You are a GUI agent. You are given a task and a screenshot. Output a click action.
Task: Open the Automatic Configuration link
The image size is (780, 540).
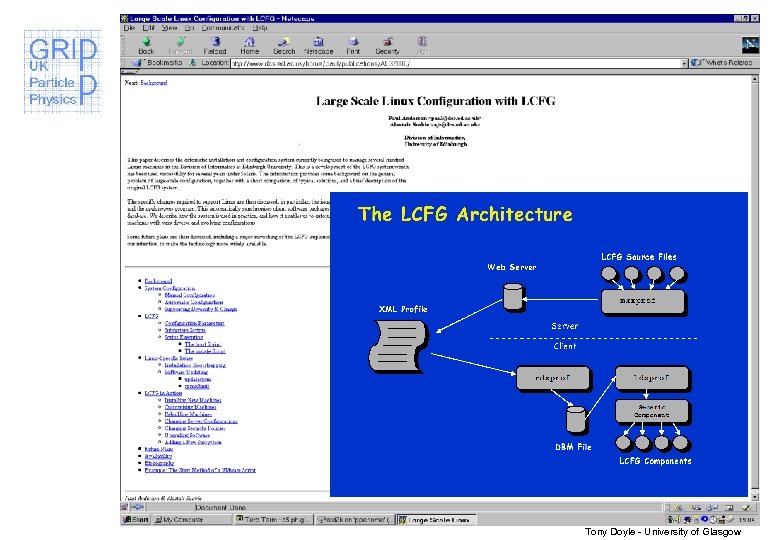coord(194,302)
